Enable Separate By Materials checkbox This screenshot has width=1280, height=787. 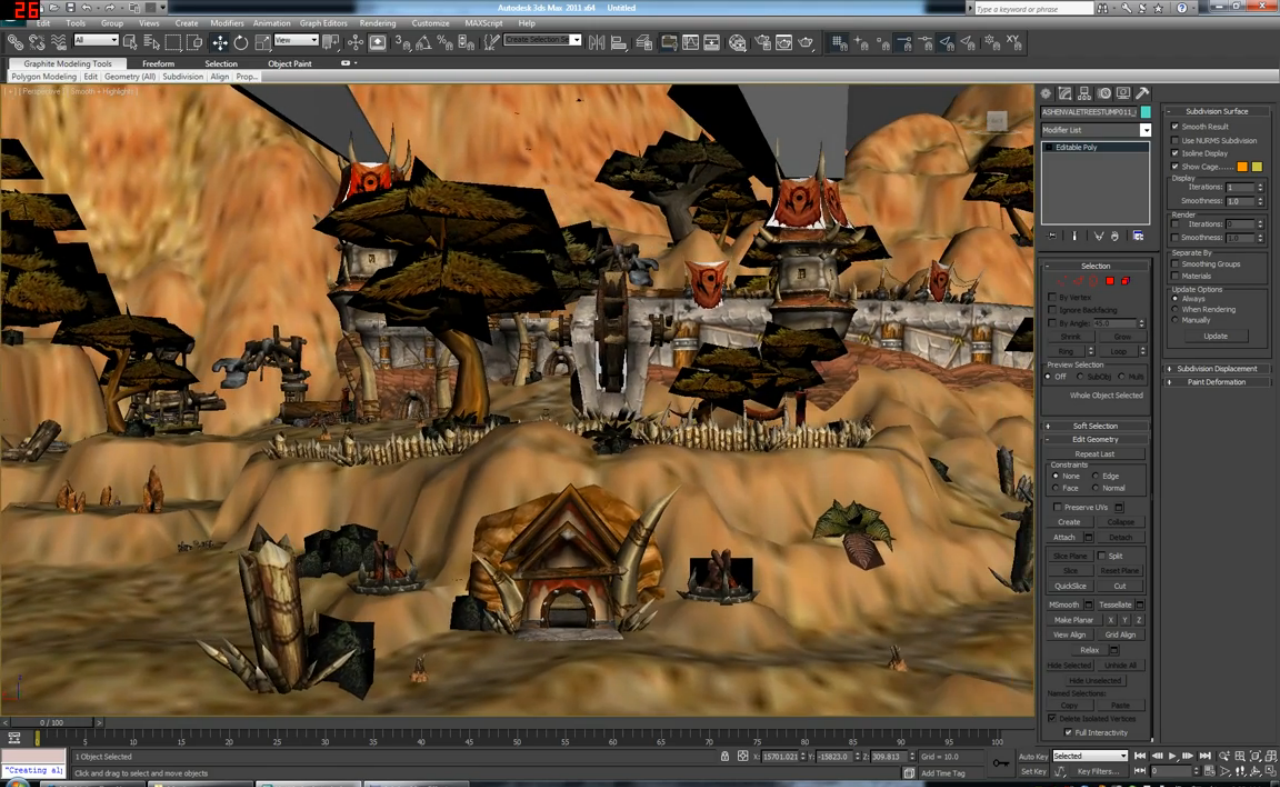(x=1175, y=276)
